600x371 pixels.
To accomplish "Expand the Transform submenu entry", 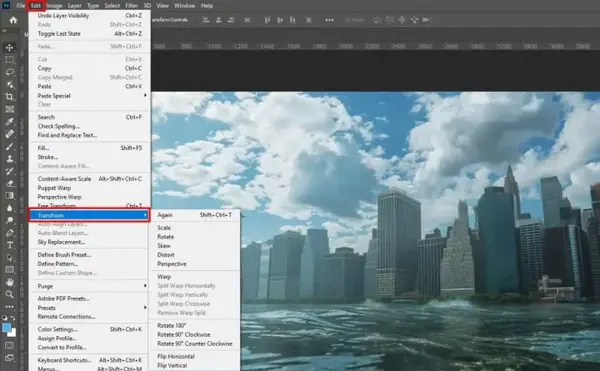I will click(89, 215).
